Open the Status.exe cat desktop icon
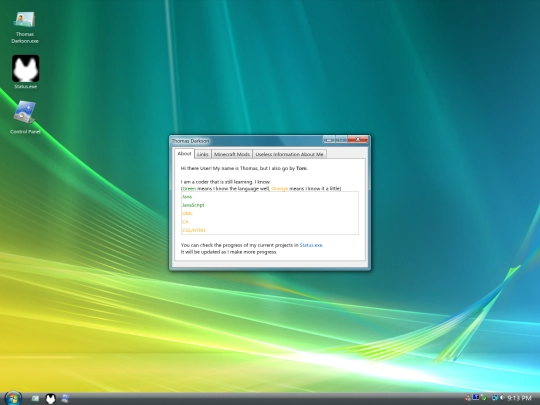 click(x=25, y=72)
